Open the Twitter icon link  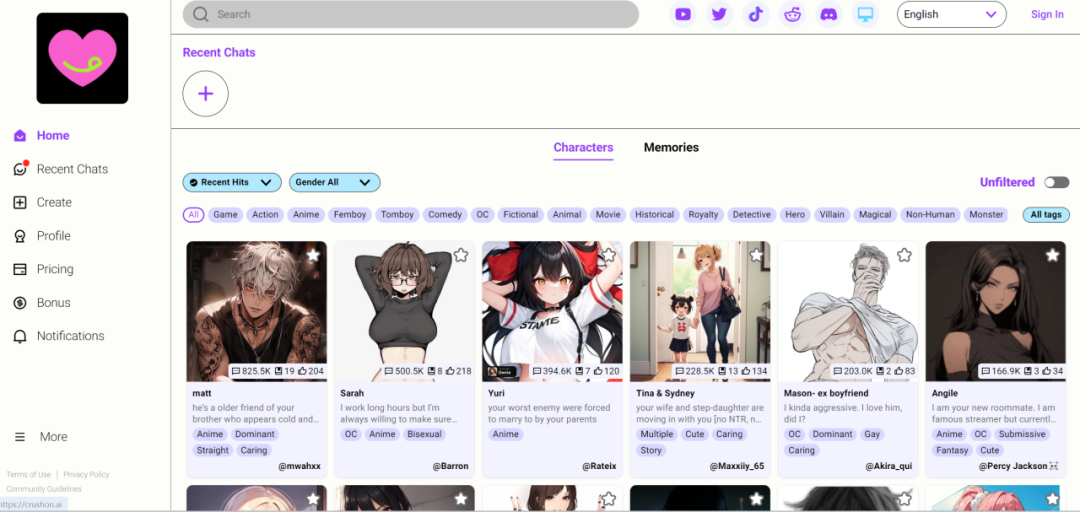719,14
